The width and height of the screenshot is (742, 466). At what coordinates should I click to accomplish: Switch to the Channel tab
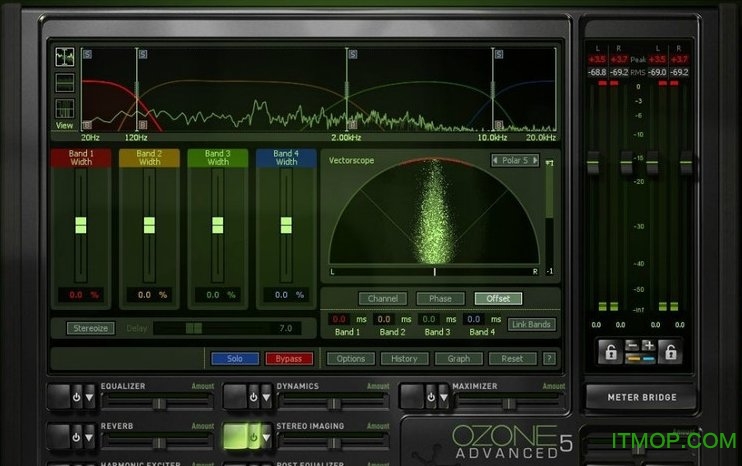tap(383, 298)
